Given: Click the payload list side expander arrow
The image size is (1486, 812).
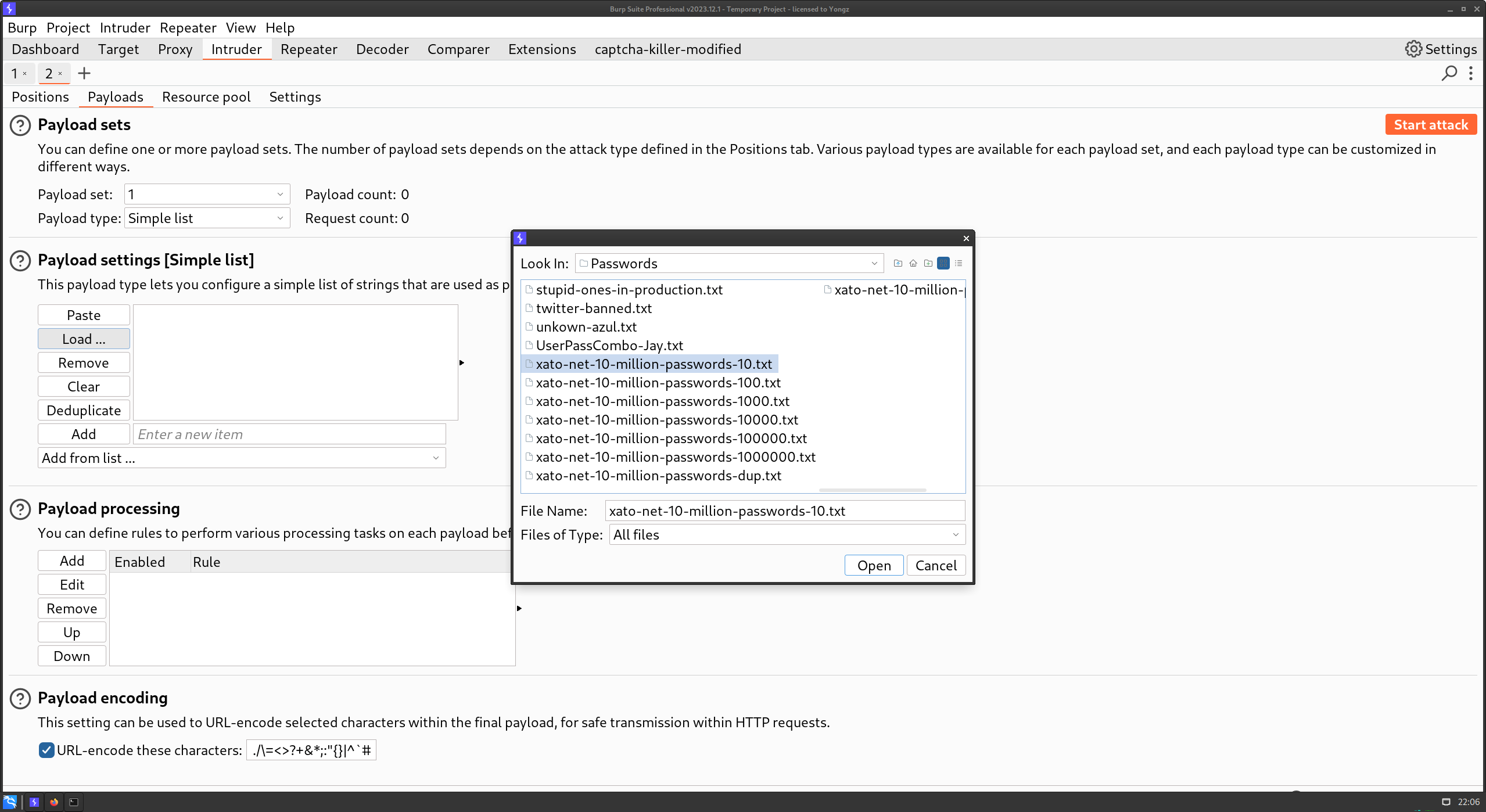Looking at the screenshot, I should pyautogui.click(x=462, y=363).
